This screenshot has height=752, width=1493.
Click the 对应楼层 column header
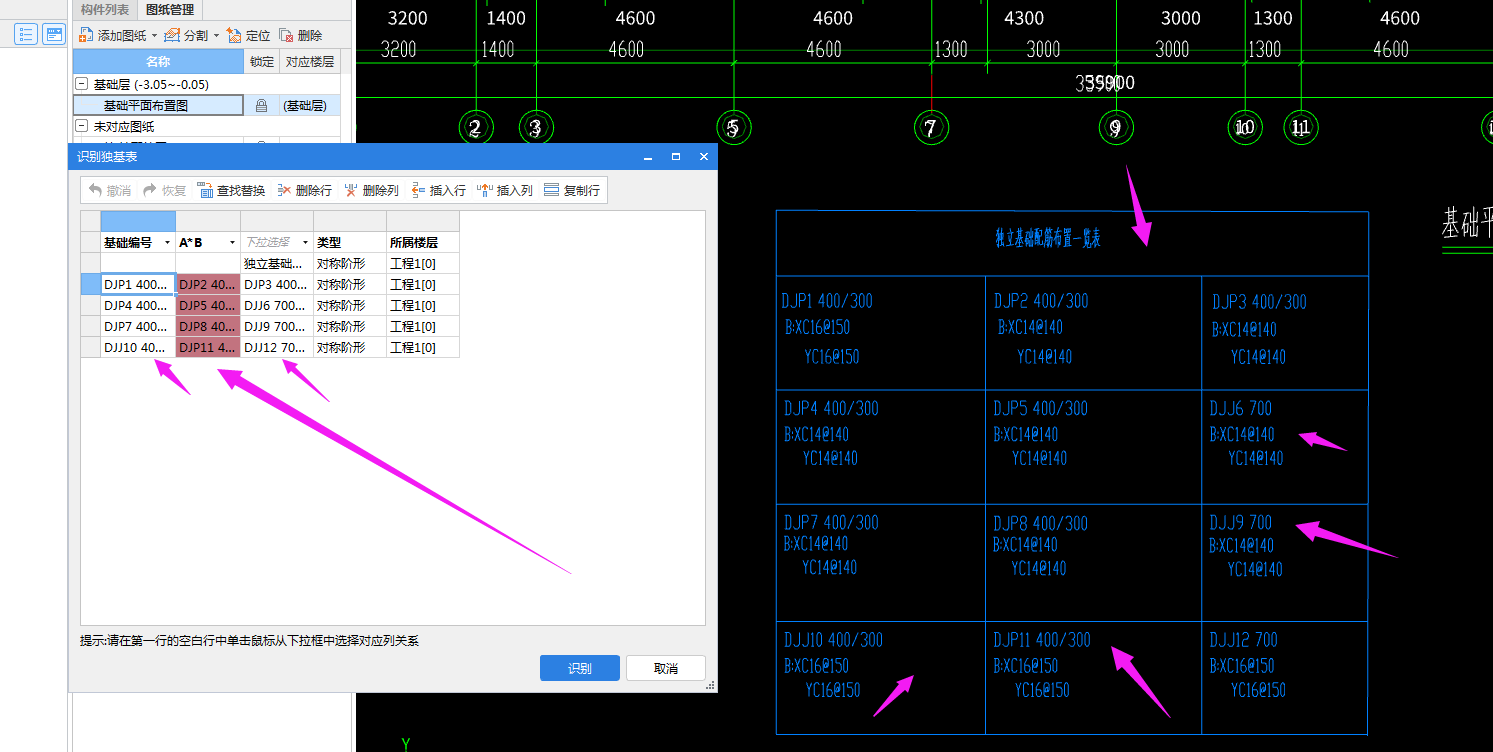coord(310,62)
